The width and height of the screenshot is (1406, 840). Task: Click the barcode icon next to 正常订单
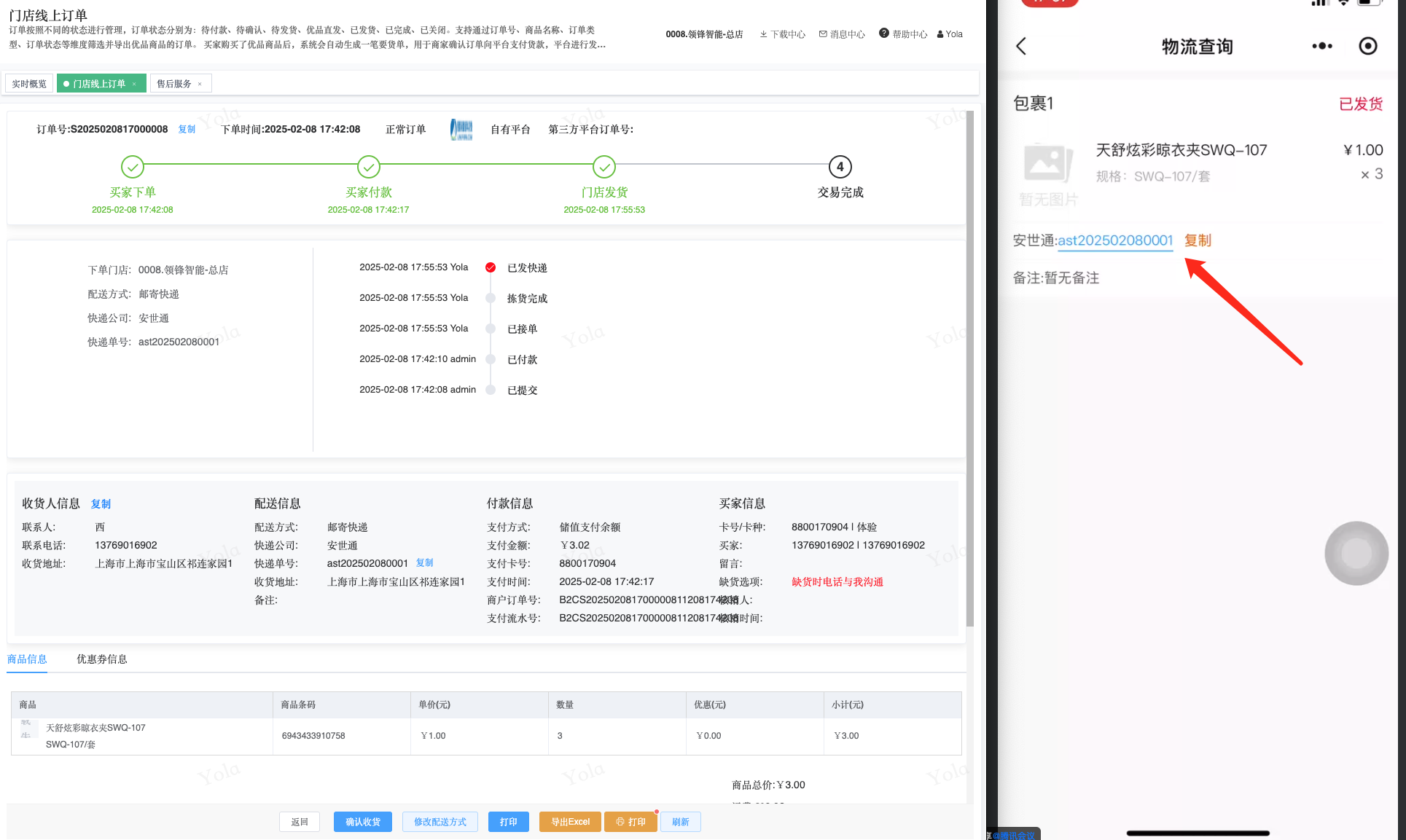point(461,130)
